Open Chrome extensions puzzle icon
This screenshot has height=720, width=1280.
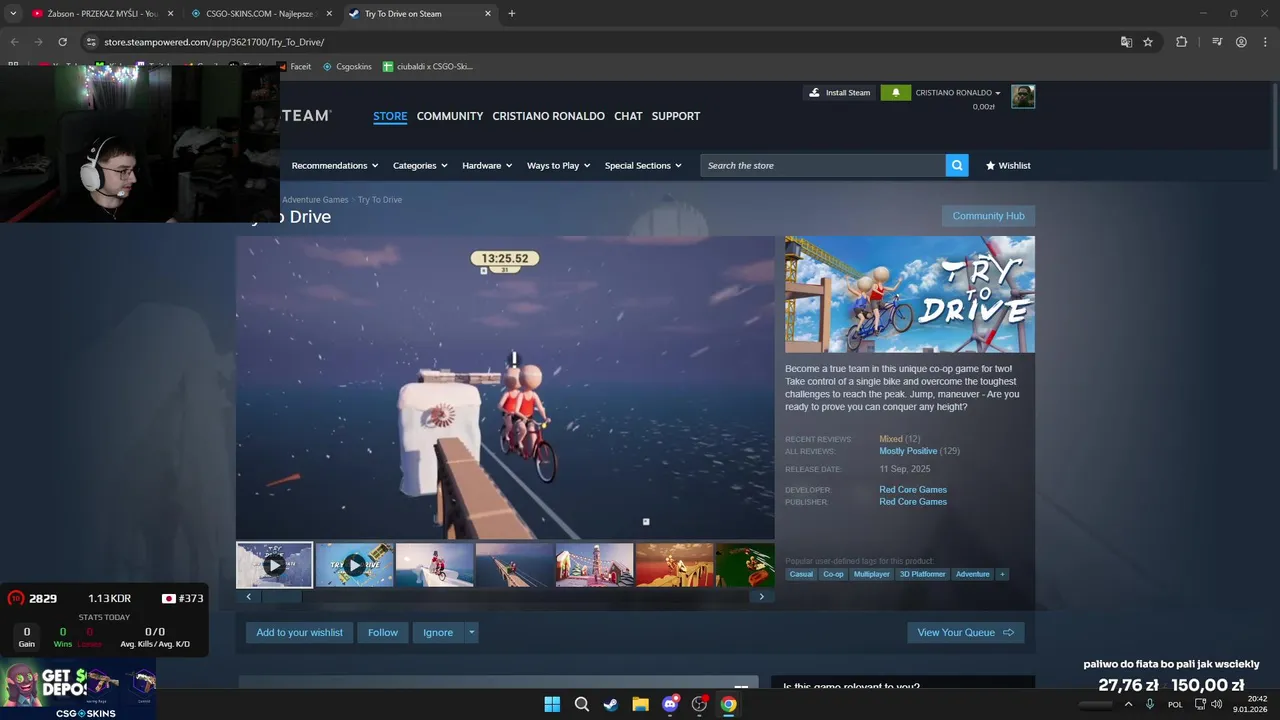1181,42
